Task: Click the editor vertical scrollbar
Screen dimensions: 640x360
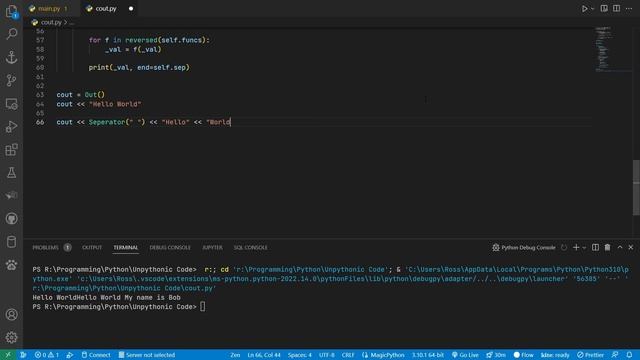Action: [x=636, y=187]
